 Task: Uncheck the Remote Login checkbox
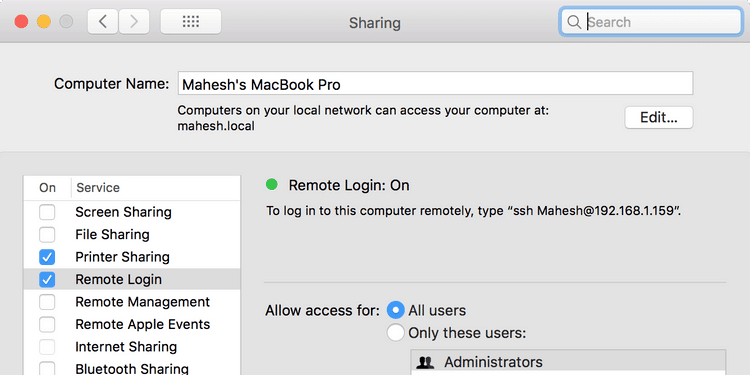pyautogui.click(x=47, y=279)
